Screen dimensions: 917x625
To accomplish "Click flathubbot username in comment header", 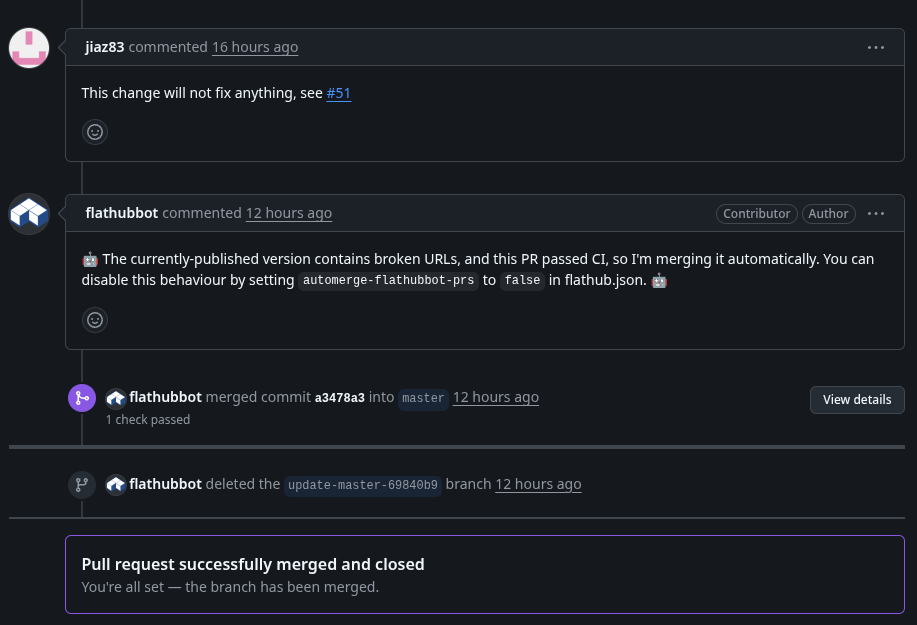I will coord(122,213).
